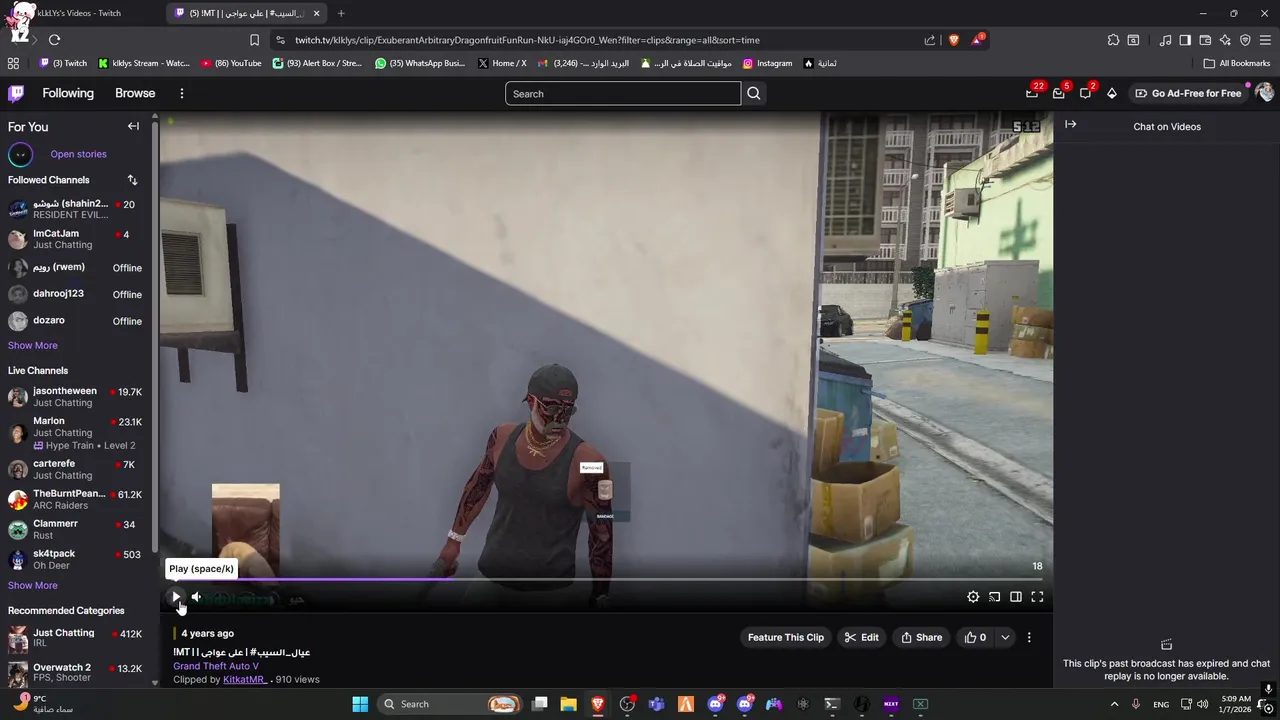
Task: Click the Get Bits diamond icon
Action: tap(1111, 93)
